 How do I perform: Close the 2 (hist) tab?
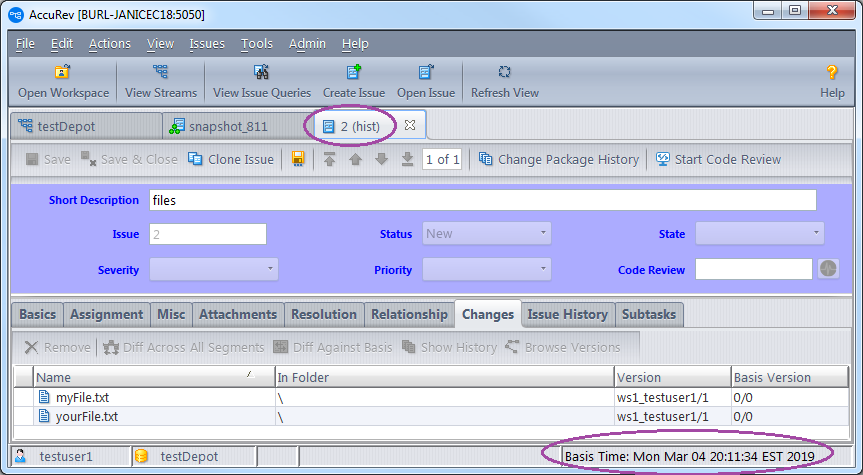(409, 126)
